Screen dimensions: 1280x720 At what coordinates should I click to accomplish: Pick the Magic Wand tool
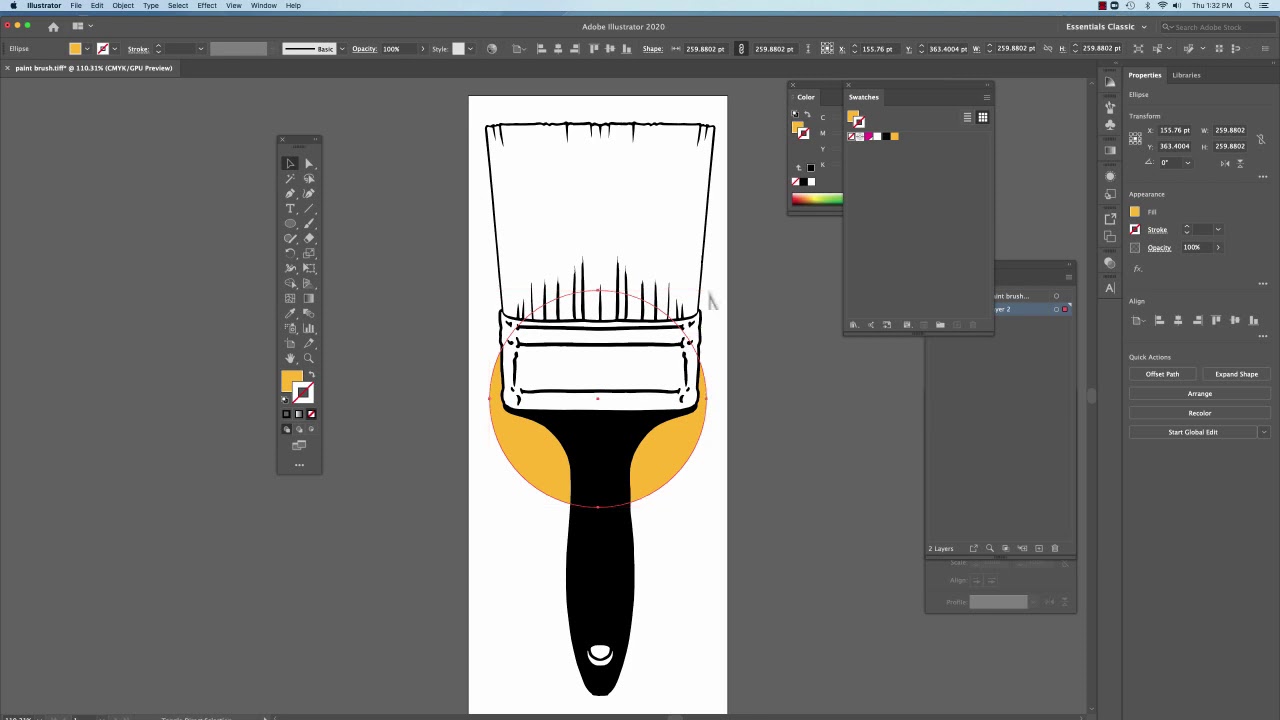coord(290,179)
